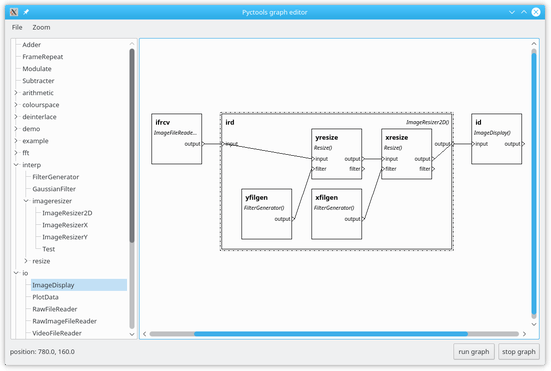
Task: Click the component tree vertical scrollbar
Action: coord(132,145)
